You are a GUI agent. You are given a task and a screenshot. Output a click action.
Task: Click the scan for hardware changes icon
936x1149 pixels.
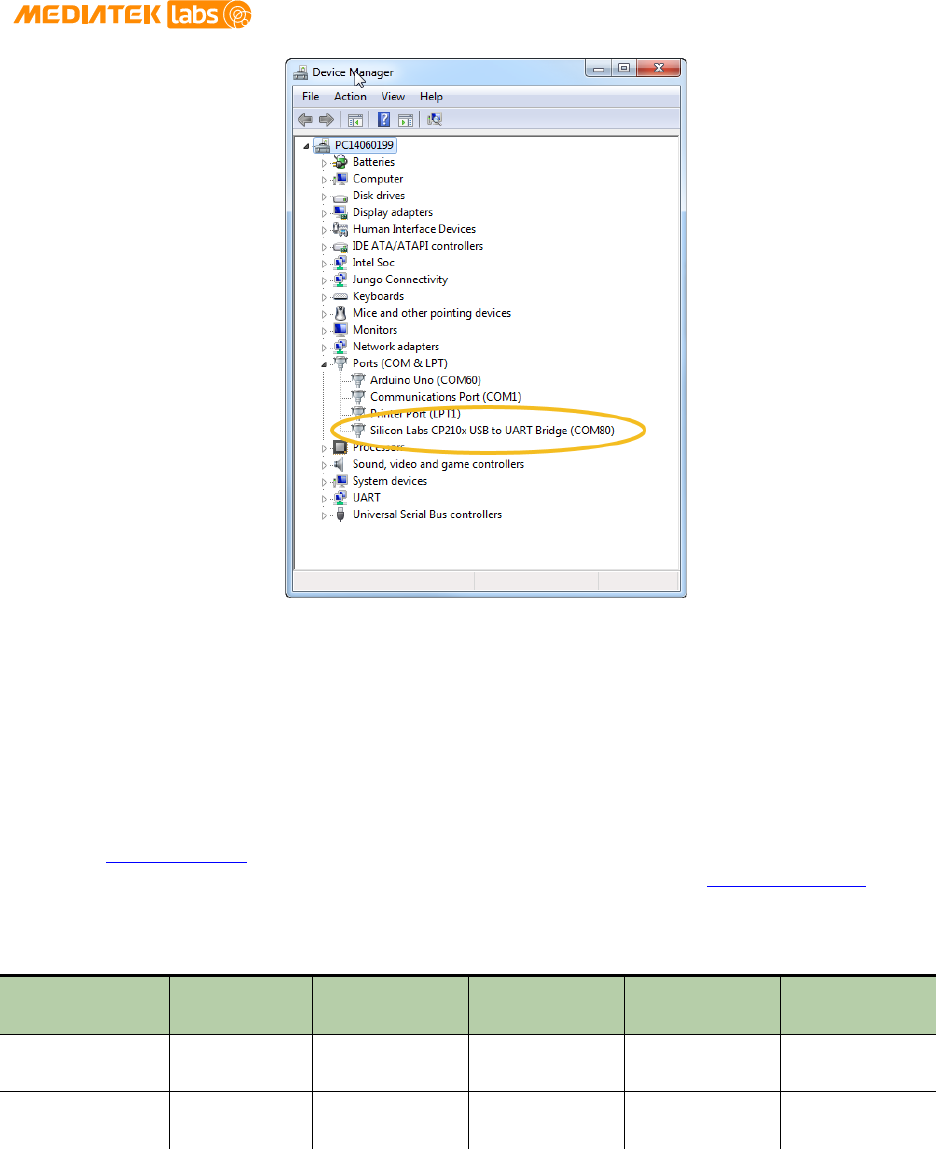[435, 119]
